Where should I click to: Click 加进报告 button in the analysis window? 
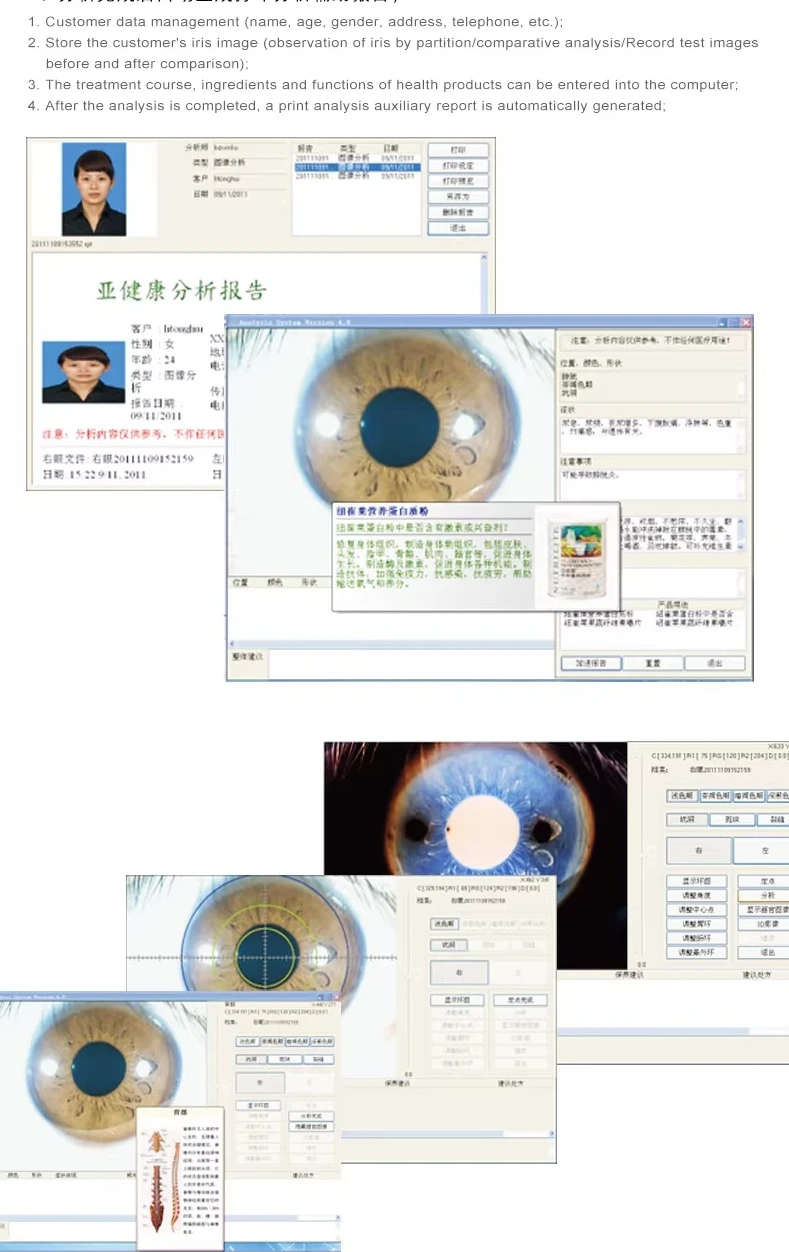click(591, 662)
